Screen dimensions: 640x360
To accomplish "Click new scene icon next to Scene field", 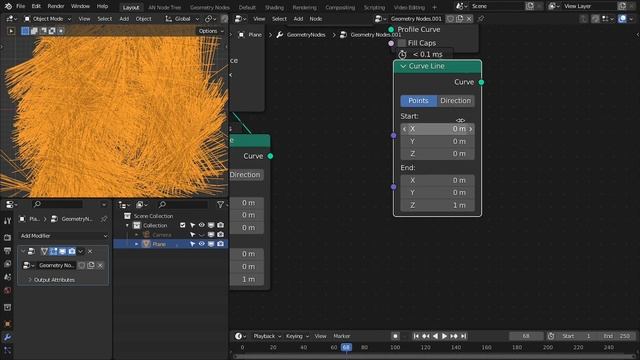I will (530, 6).
